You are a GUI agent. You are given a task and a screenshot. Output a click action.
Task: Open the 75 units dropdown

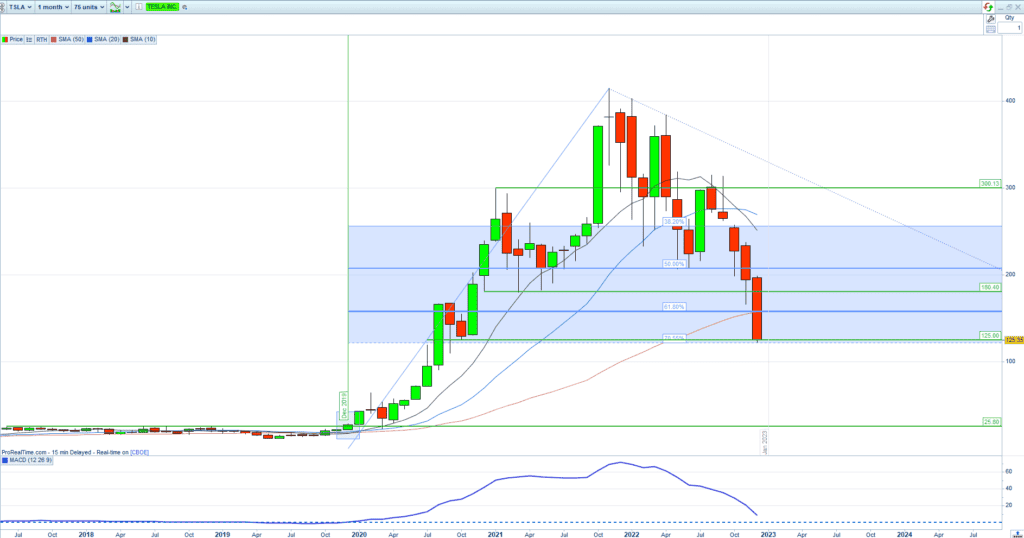click(89, 7)
